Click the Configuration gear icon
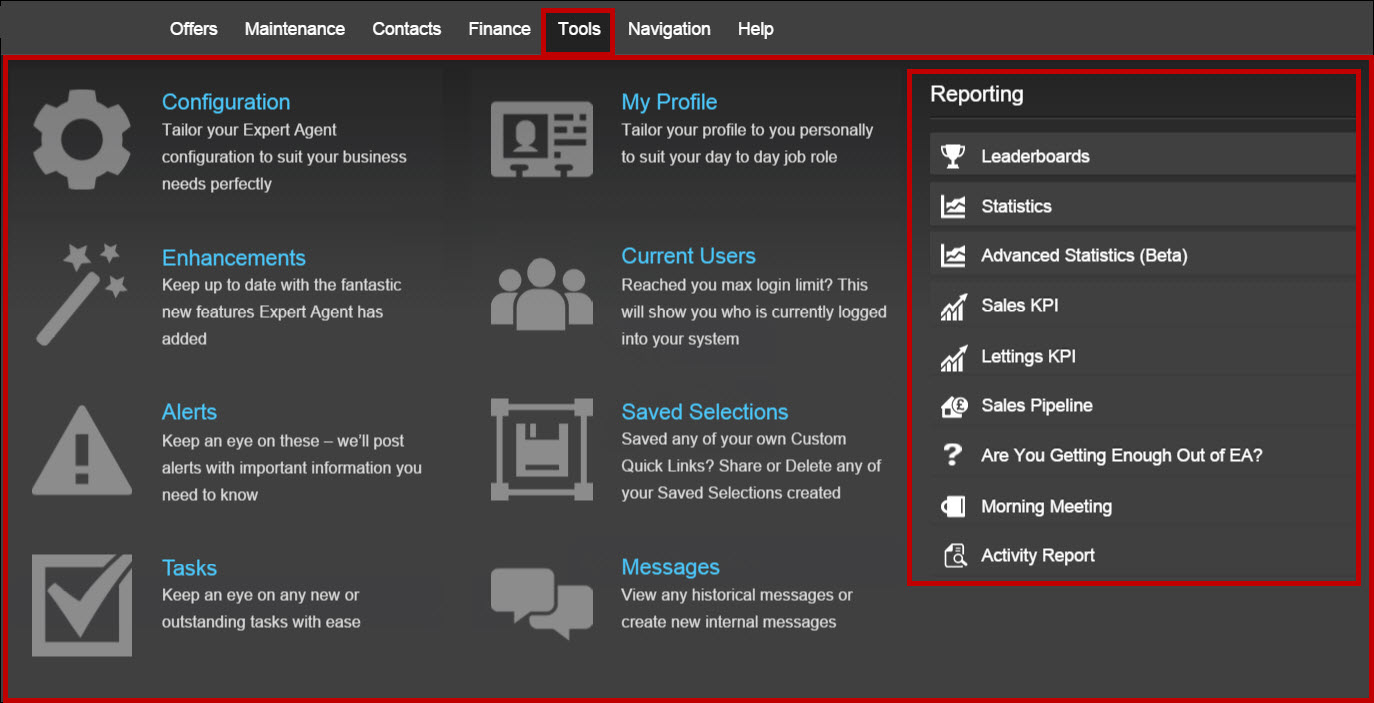Image resolution: width=1374 pixels, height=703 pixels. [x=82, y=140]
